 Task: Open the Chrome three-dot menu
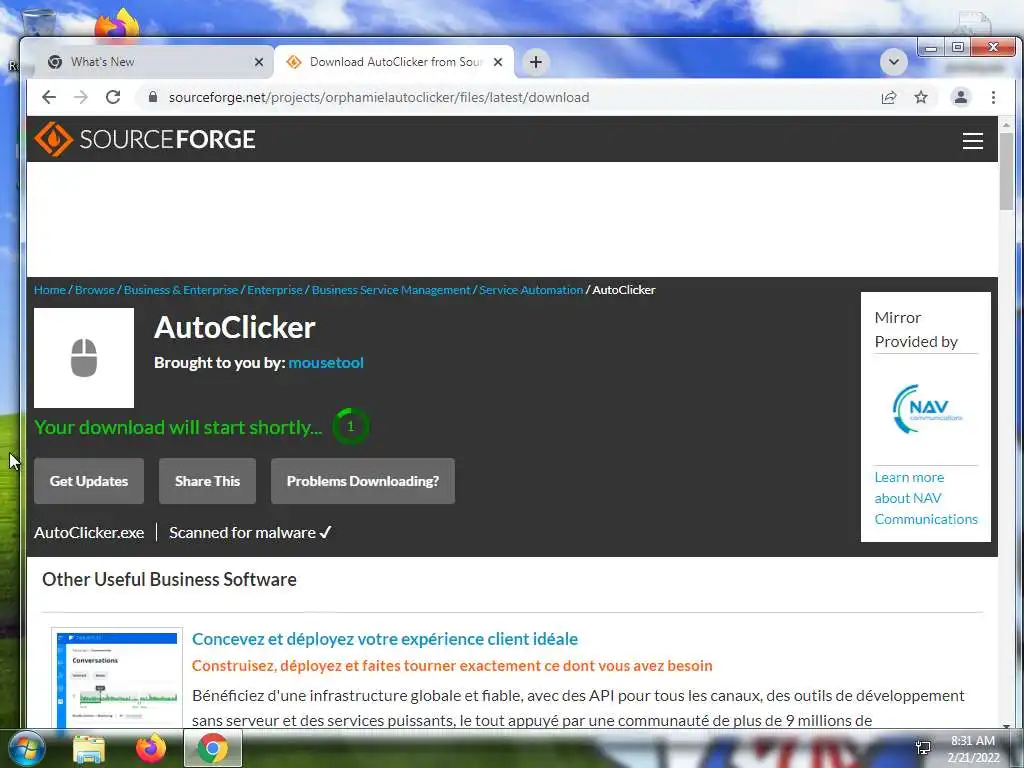[993, 97]
